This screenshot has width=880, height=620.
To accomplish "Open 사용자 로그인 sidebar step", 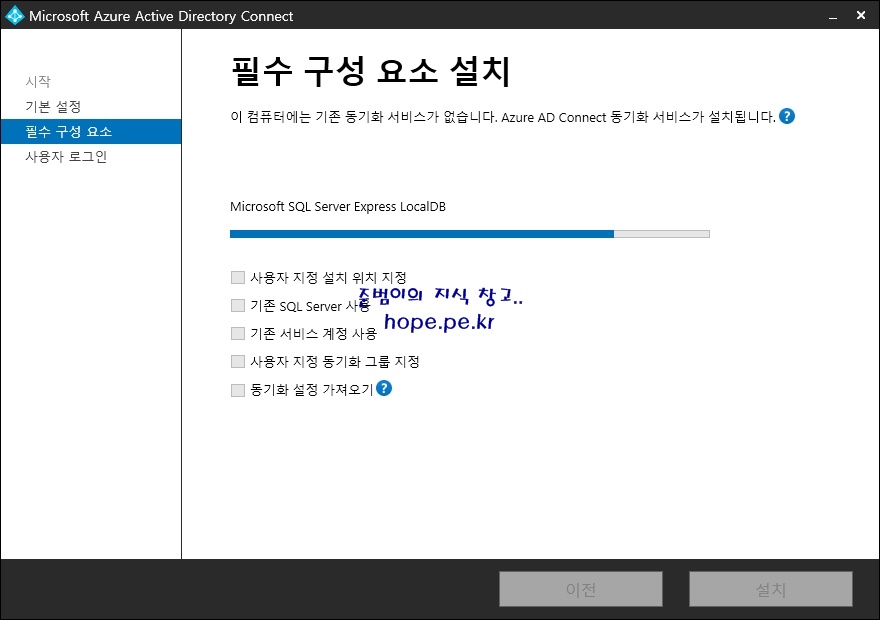I will 66,157.
